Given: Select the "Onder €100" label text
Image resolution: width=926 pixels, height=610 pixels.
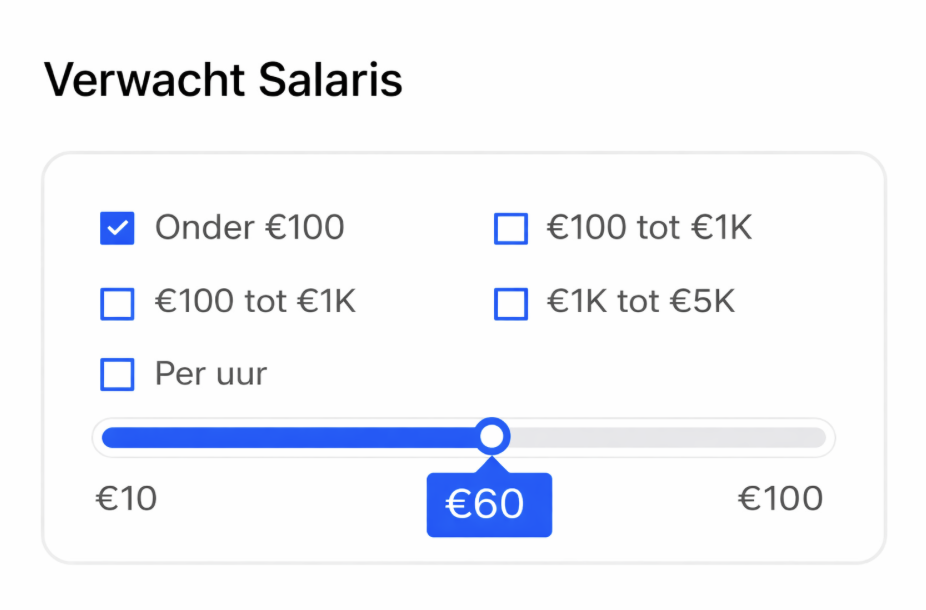Looking at the screenshot, I should (x=249, y=228).
